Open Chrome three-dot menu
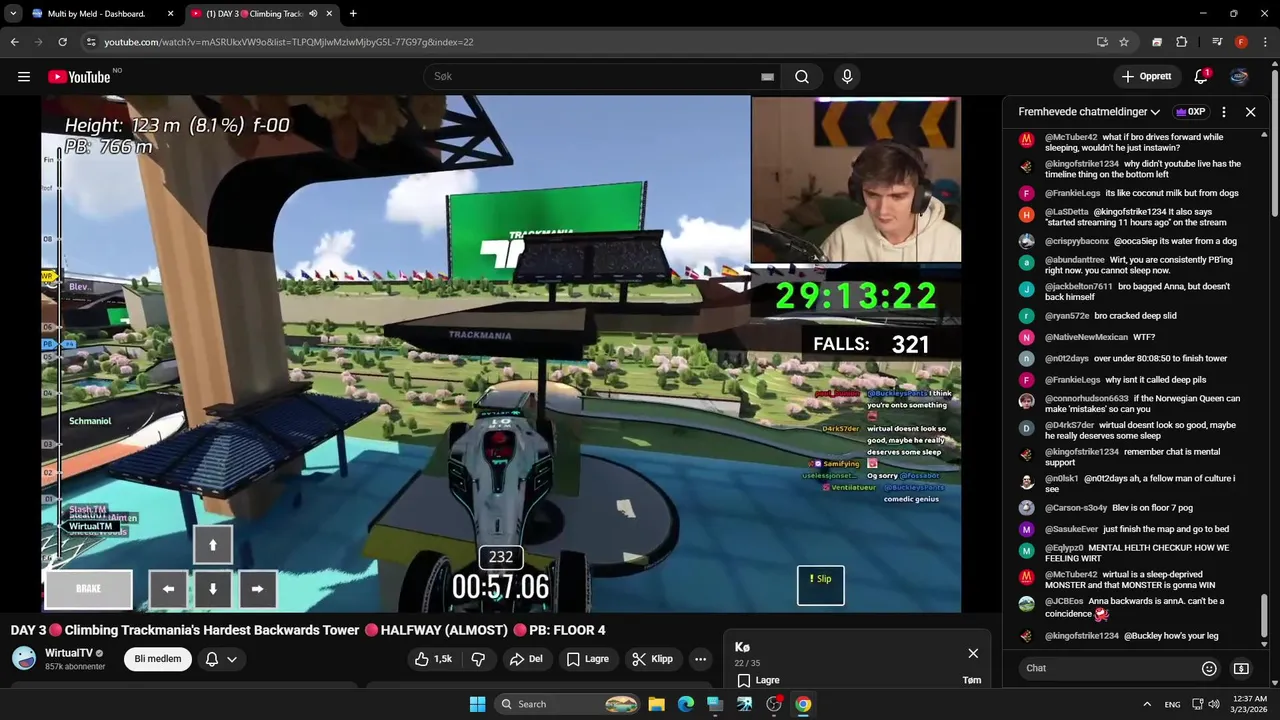1280x720 pixels. click(1264, 42)
